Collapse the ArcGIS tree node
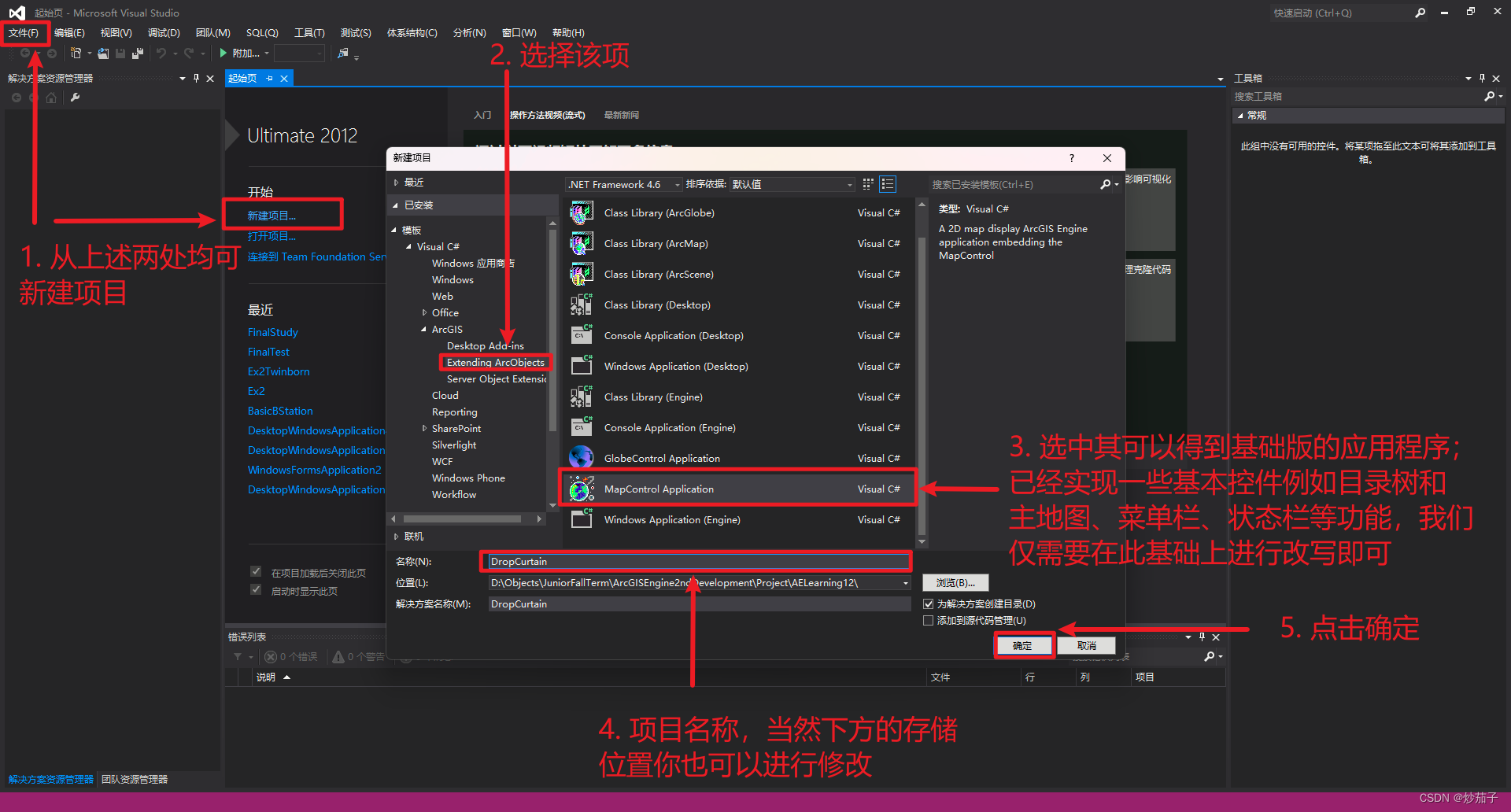 pos(424,330)
